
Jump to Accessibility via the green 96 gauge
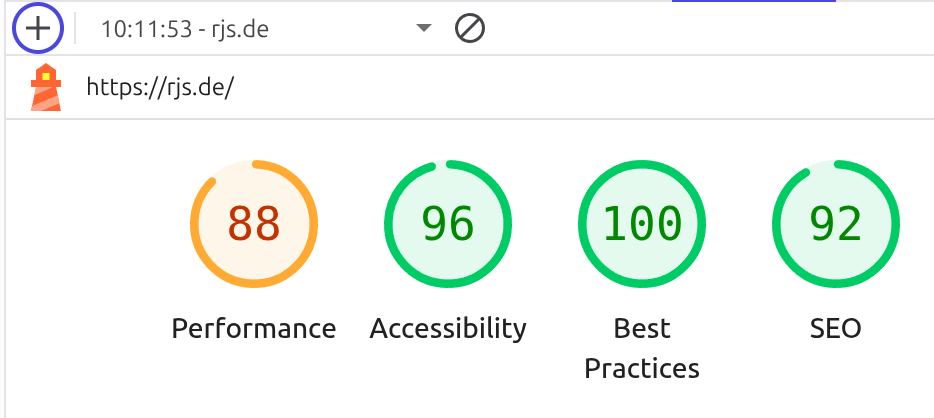pyautogui.click(x=448, y=224)
